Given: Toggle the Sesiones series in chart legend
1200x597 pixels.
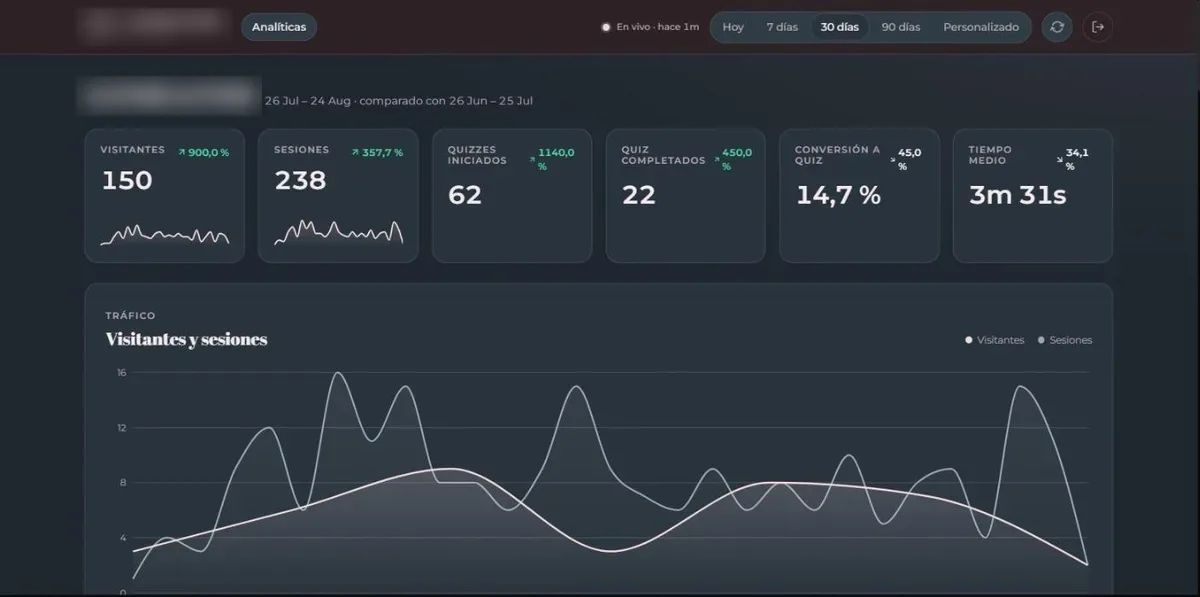Looking at the screenshot, I should [x=1065, y=340].
